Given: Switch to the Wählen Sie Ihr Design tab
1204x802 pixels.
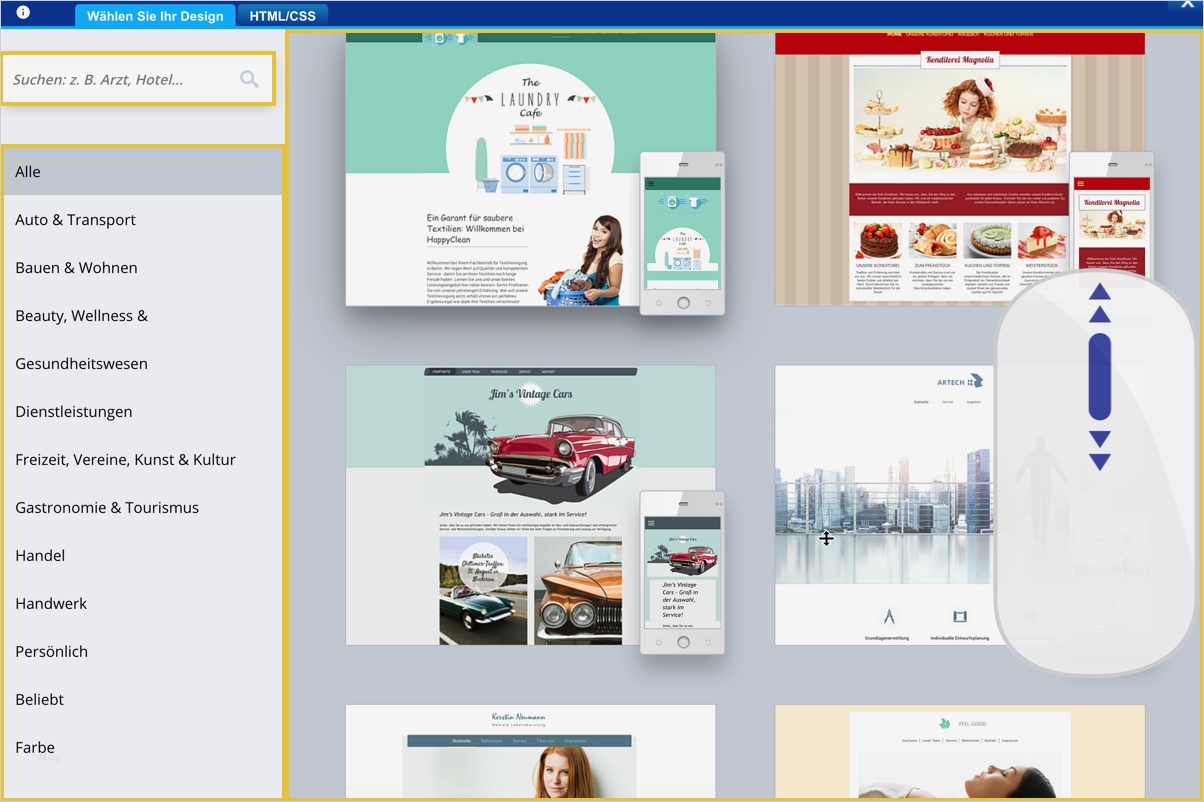Looking at the screenshot, I should [155, 16].
